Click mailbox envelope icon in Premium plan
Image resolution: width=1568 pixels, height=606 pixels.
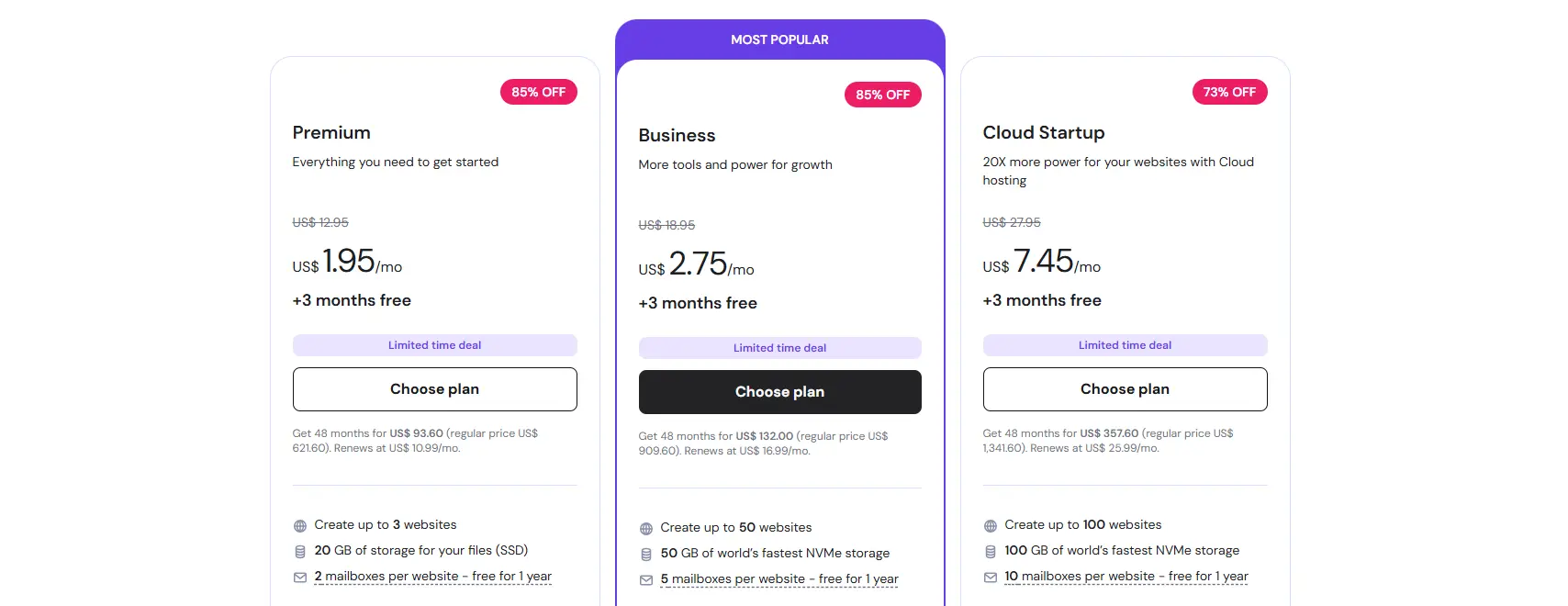point(300,578)
